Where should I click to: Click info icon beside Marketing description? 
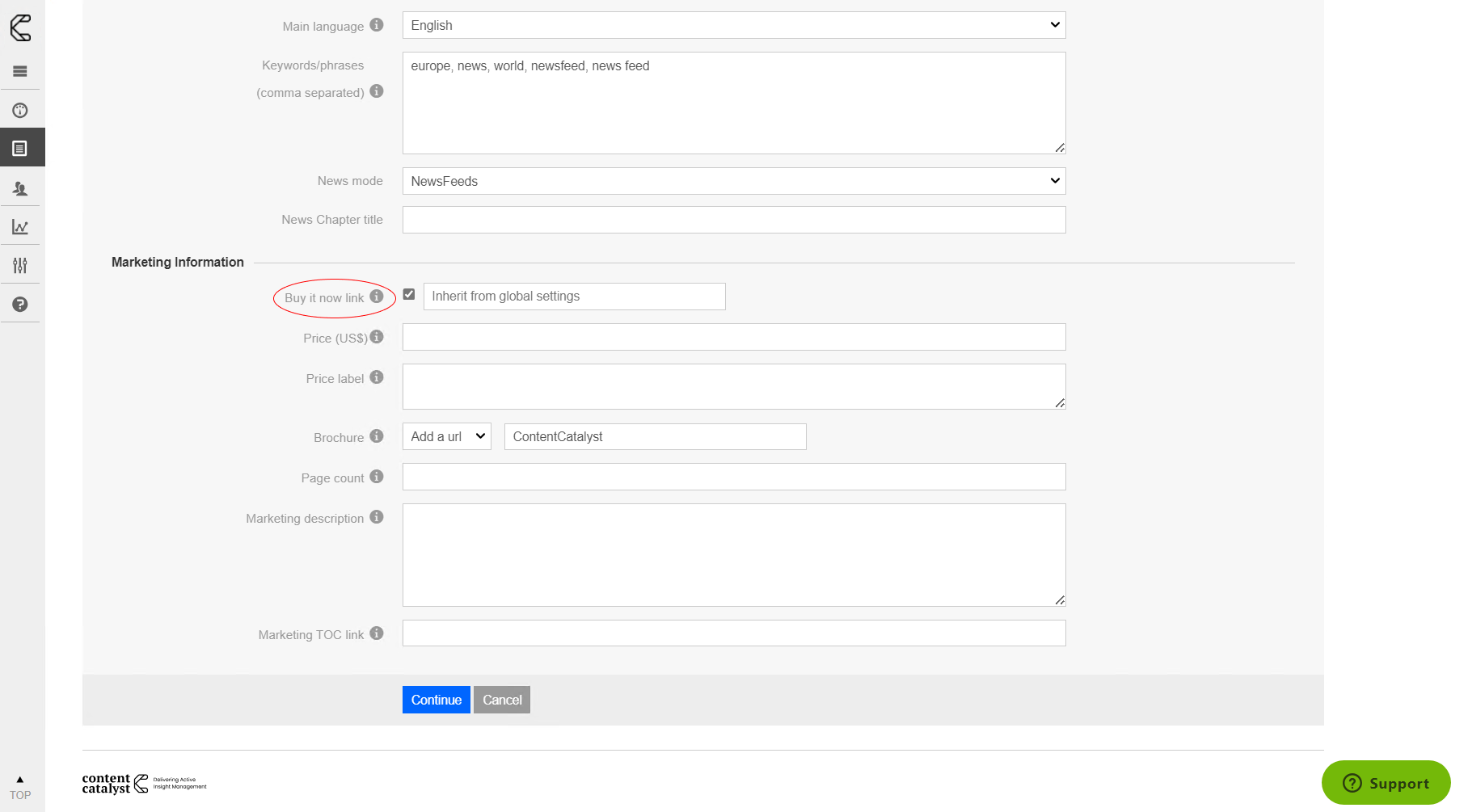[377, 517]
